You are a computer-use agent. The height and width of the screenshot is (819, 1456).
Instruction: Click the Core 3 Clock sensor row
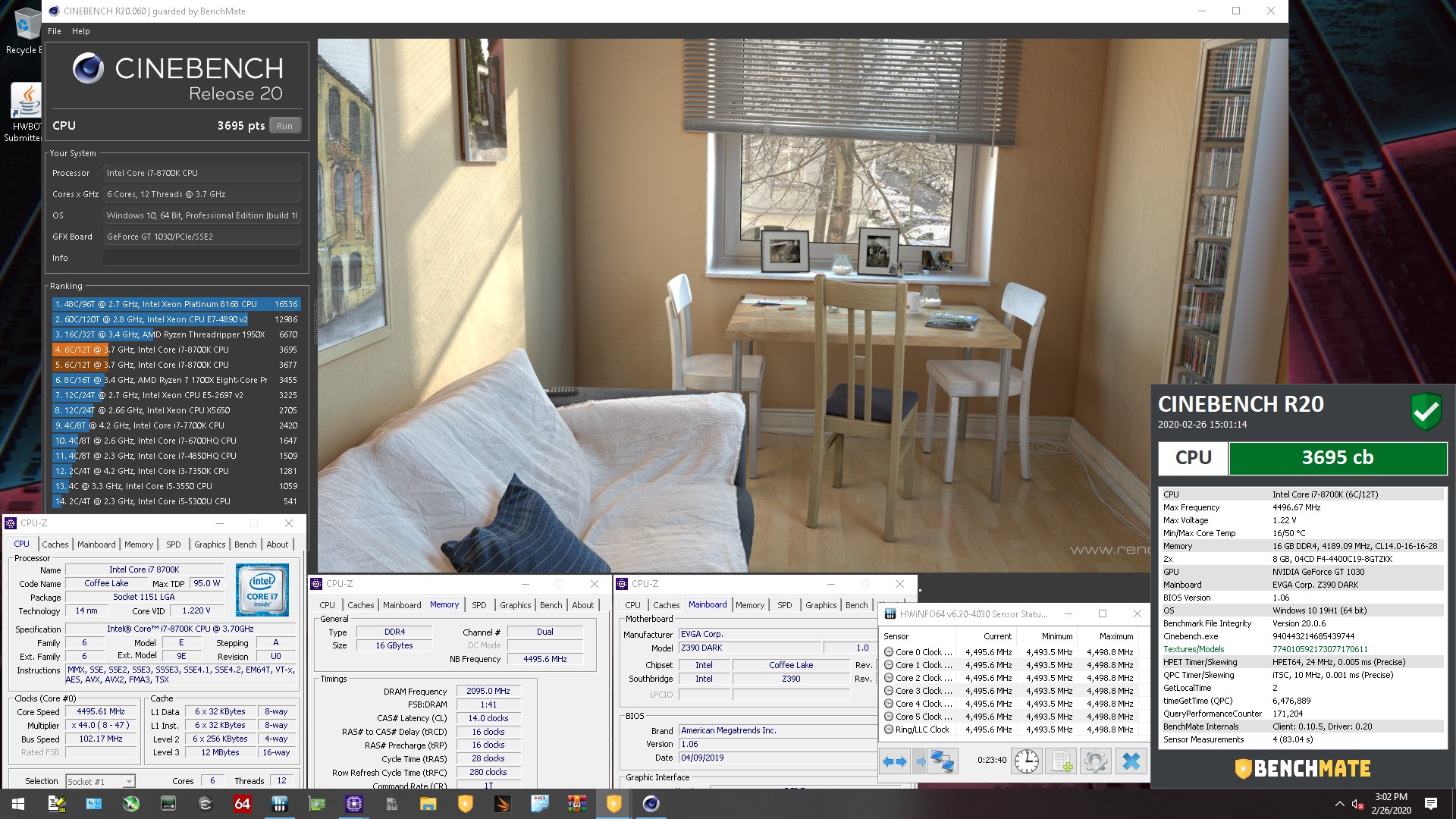[x=1009, y=691]
